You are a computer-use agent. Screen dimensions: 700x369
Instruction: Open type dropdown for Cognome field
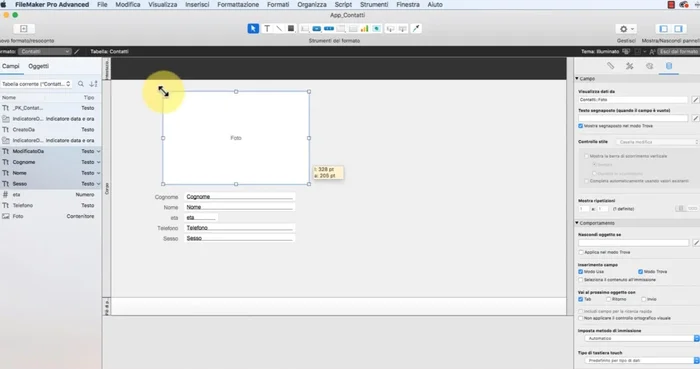pyautogui.click(x=98, y=162)
